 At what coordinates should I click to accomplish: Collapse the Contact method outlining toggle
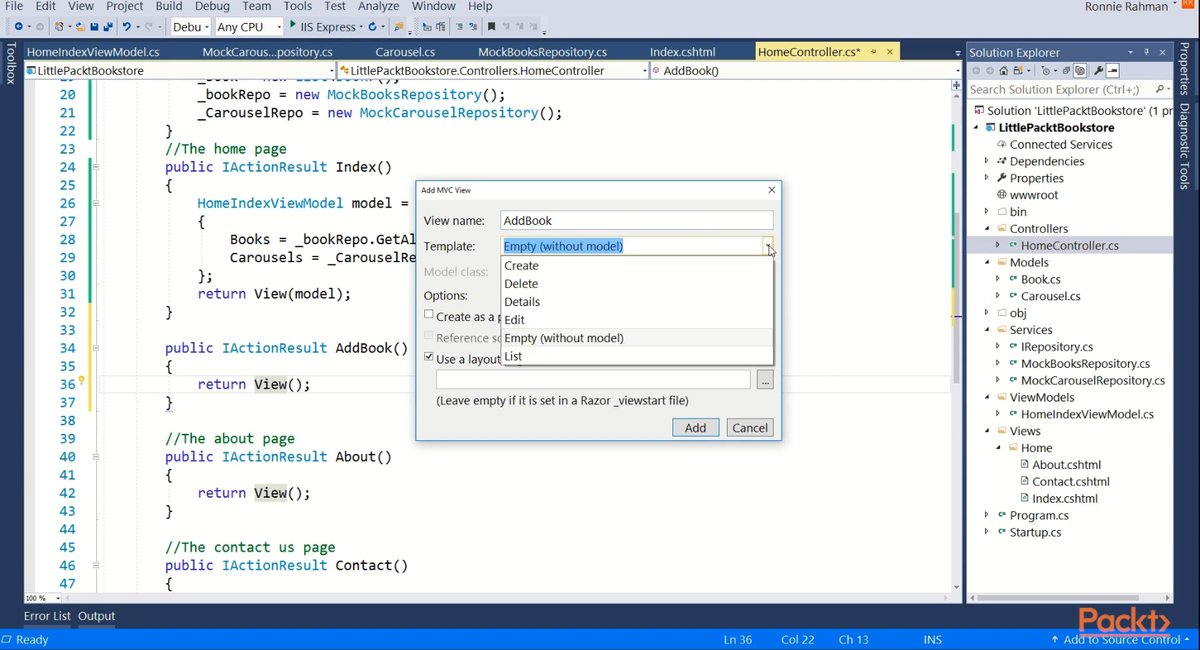(x=96, y=565)
